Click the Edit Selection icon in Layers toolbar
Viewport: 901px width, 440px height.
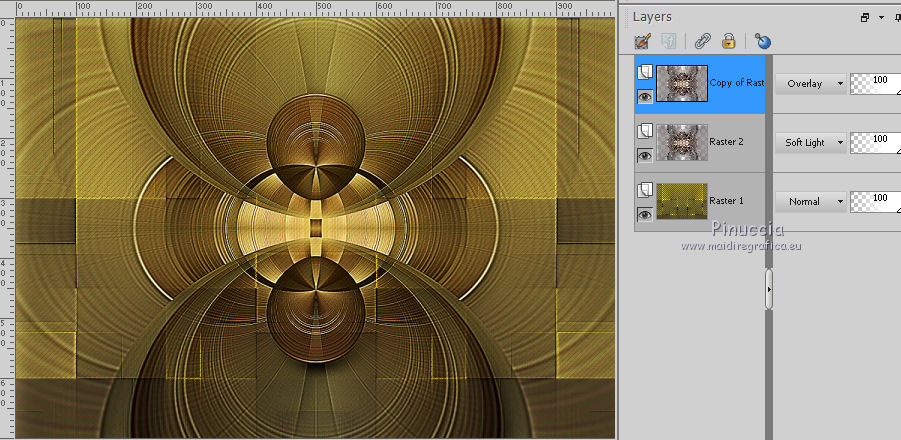644,41
